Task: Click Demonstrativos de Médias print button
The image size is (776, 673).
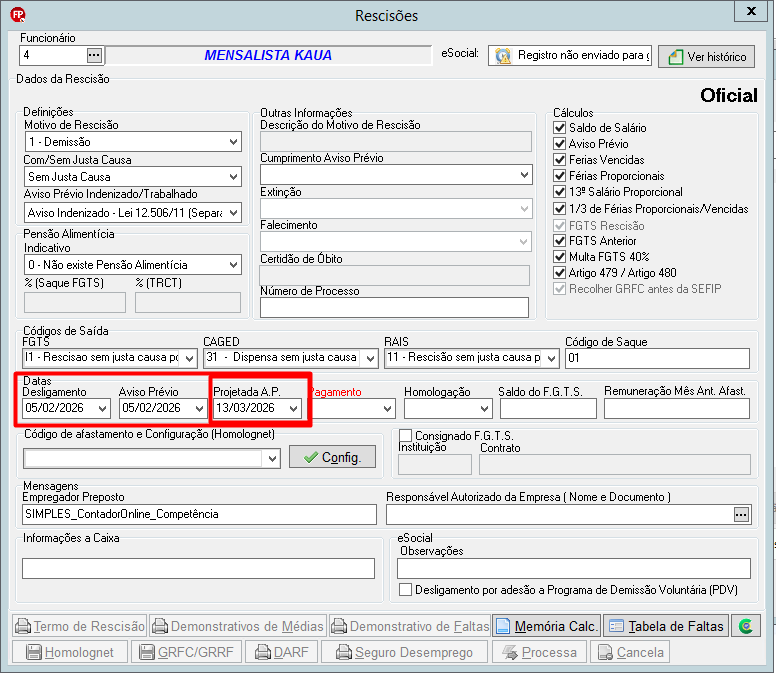Action: 238,626
